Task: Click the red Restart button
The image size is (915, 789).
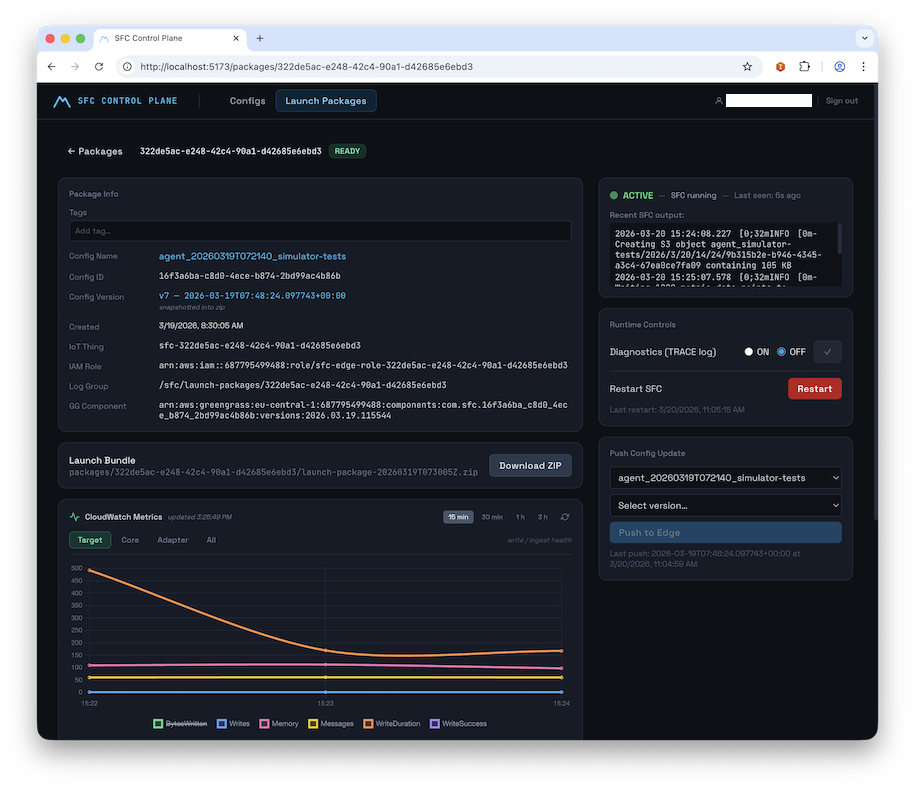Action: point(815,389)
